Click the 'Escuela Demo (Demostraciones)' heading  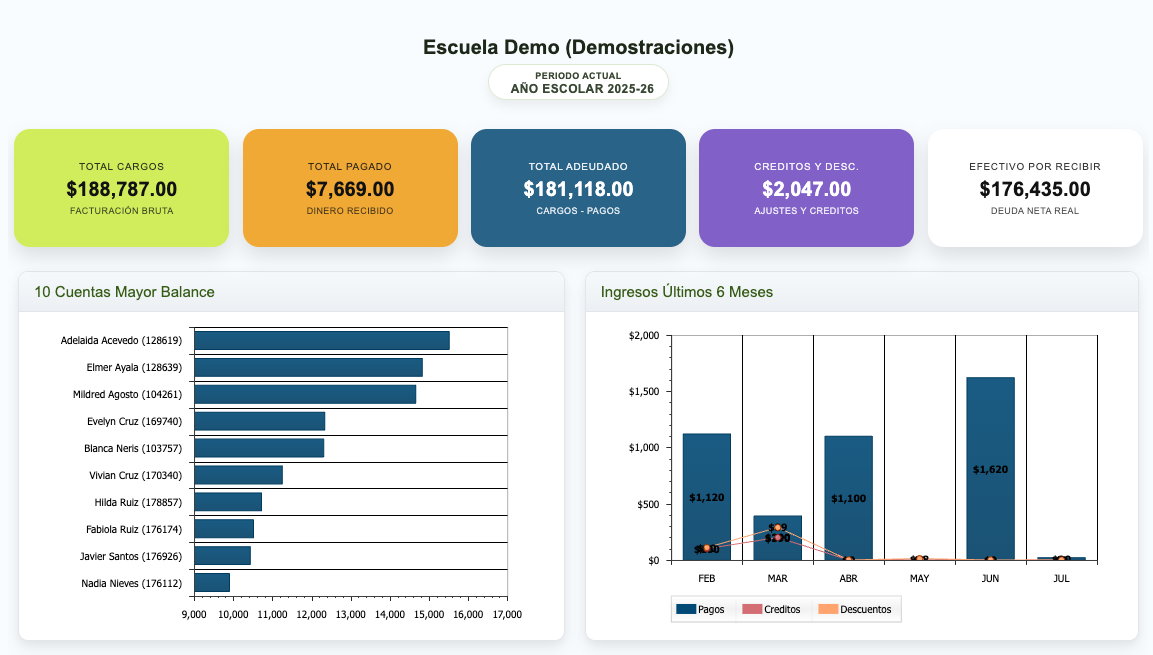point(578,47)
